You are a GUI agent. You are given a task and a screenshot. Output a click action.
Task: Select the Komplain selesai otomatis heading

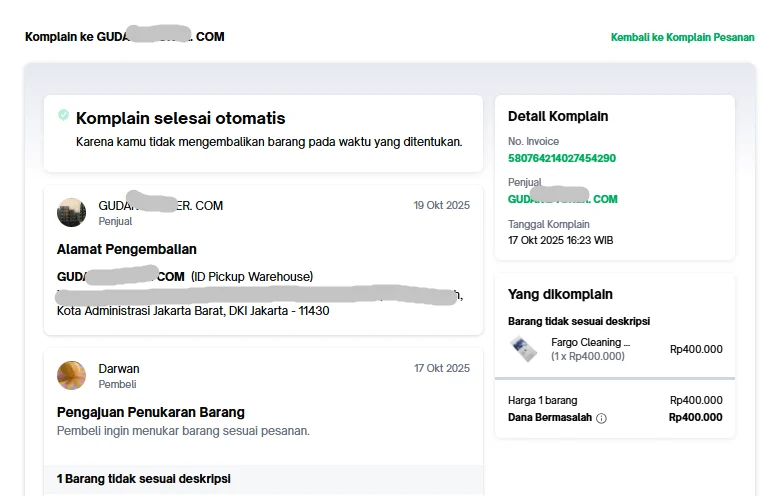[x=180, y=118]
